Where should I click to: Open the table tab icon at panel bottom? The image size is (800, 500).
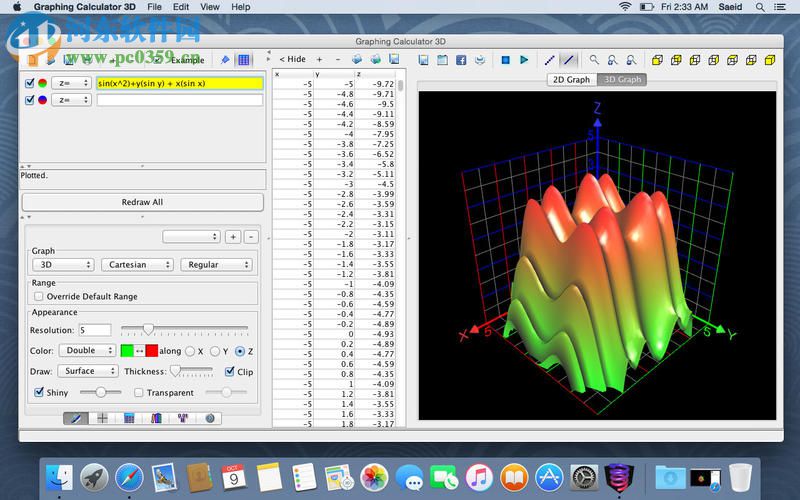[x=129, y=418]
